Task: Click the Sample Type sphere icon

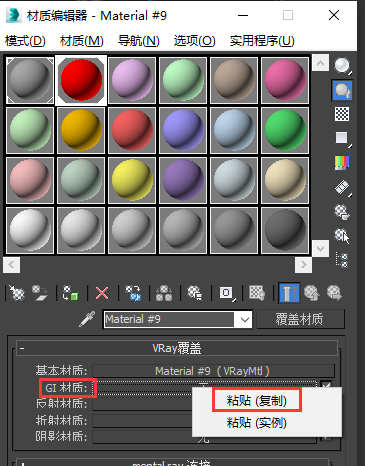Action: tap(342, 65)
